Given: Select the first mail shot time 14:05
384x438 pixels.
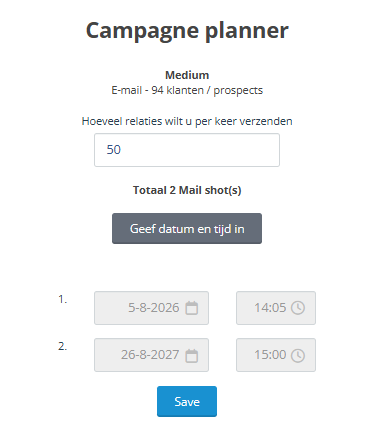Looking at the screenshot, I should click(276, 308).
